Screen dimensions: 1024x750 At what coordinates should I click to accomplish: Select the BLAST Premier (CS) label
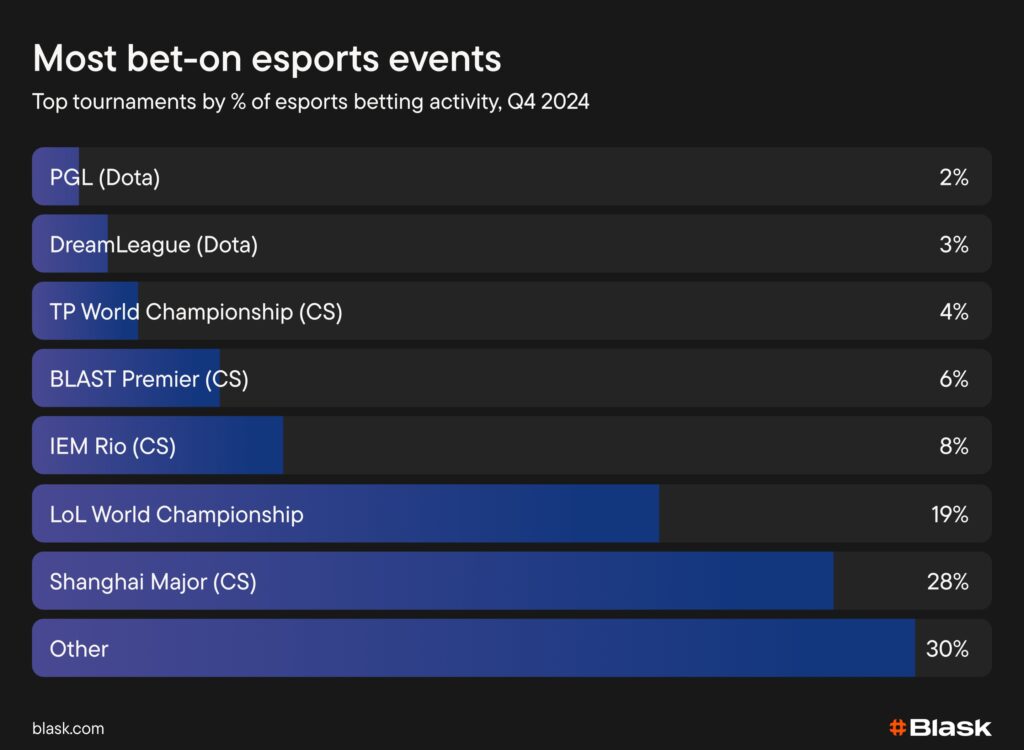(149, 379)
